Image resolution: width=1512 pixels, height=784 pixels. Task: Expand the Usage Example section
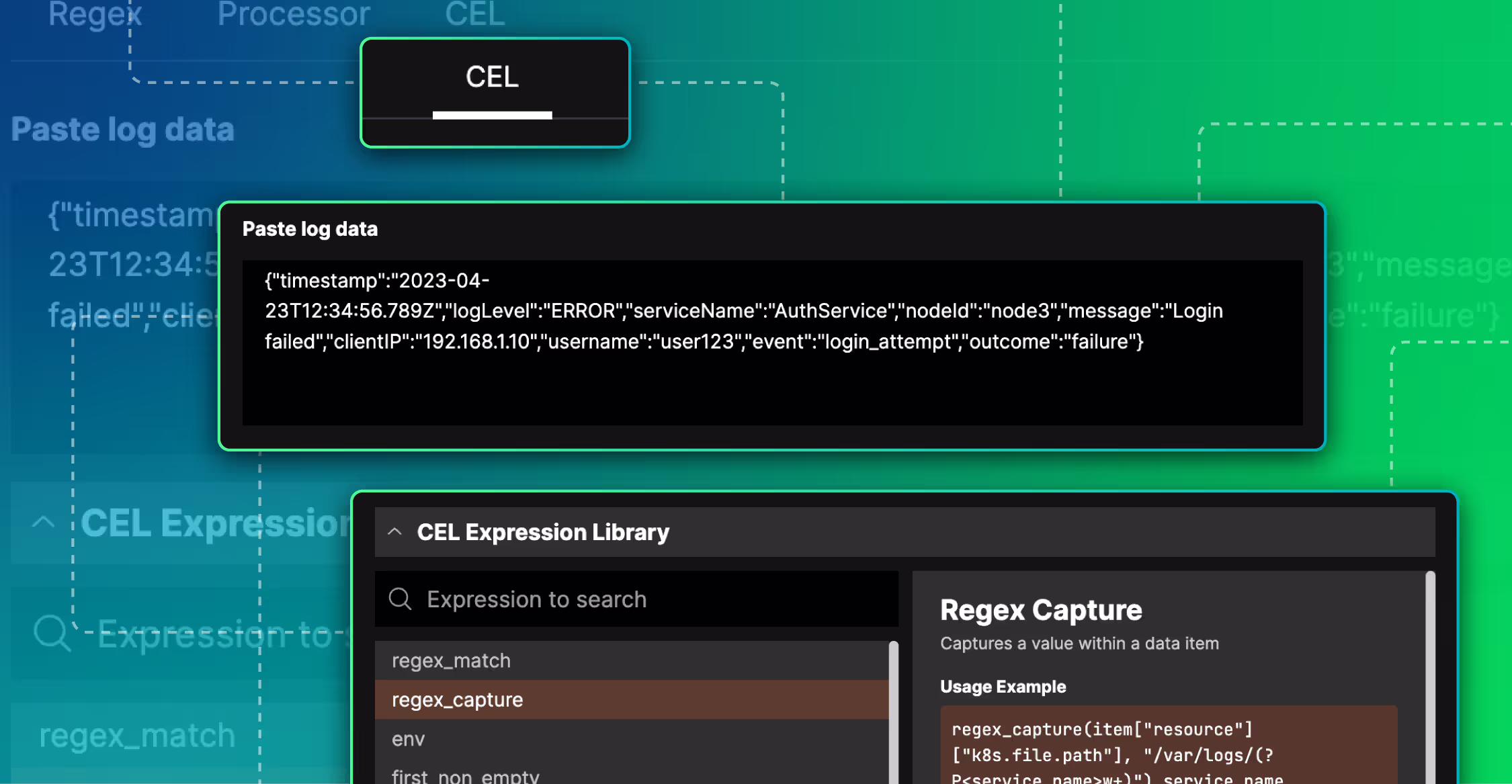point(1003,687)
